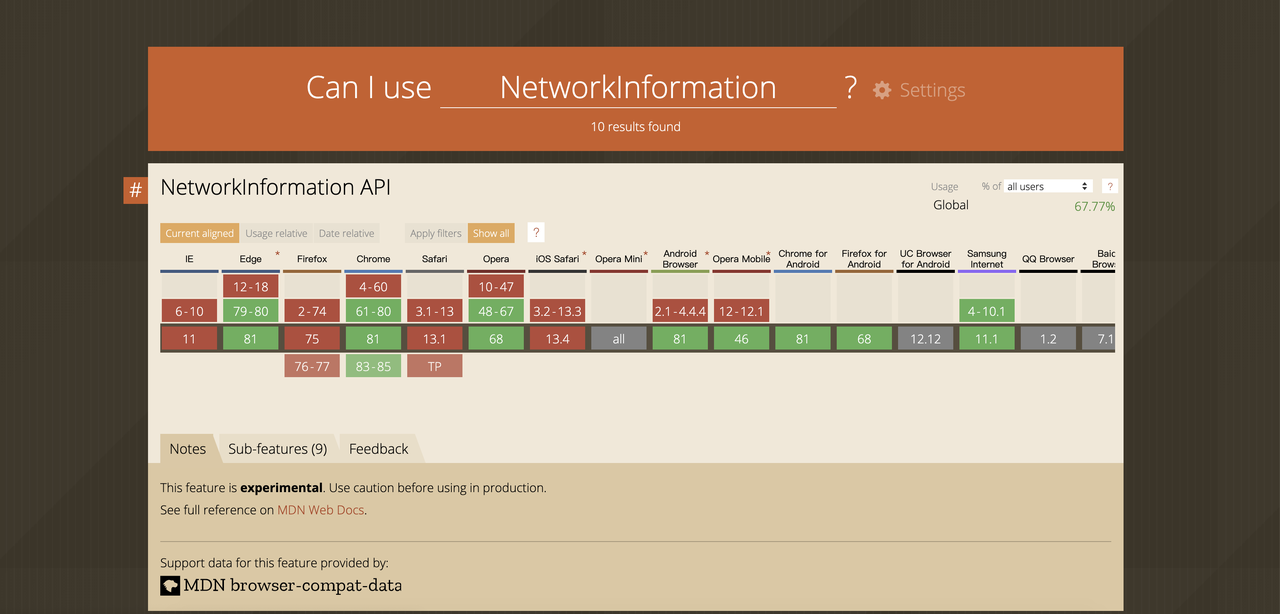The image size is (1280, 614).
Task: Select the Chrome 83-85 future cell
Action: 373,366
